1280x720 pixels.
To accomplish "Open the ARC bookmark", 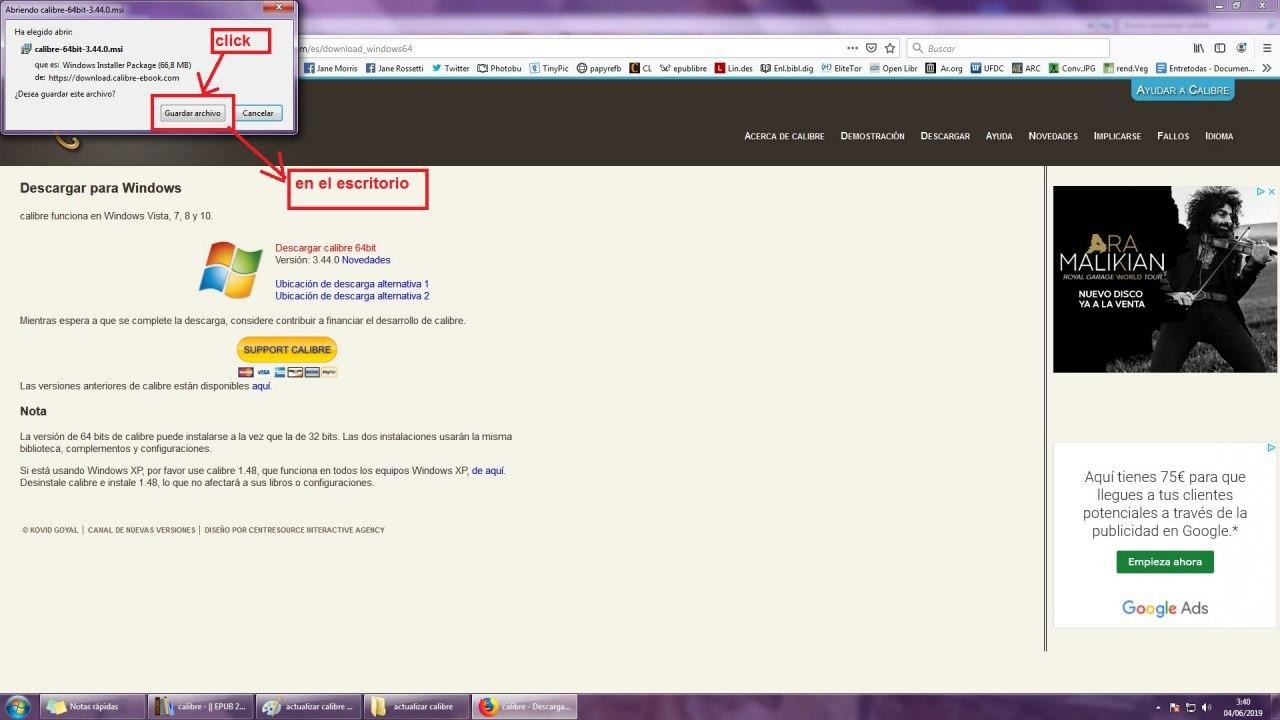I will pos(1026,69).
